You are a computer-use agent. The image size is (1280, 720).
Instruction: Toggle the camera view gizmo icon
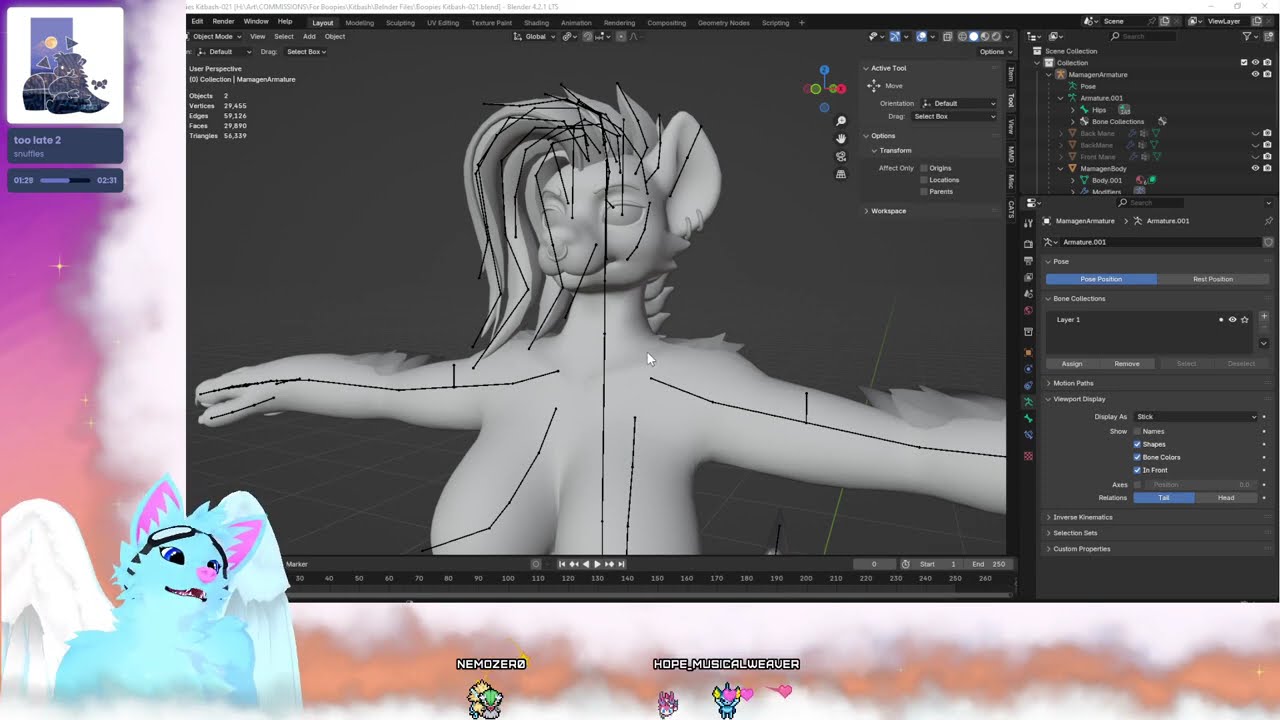point(841,156)
